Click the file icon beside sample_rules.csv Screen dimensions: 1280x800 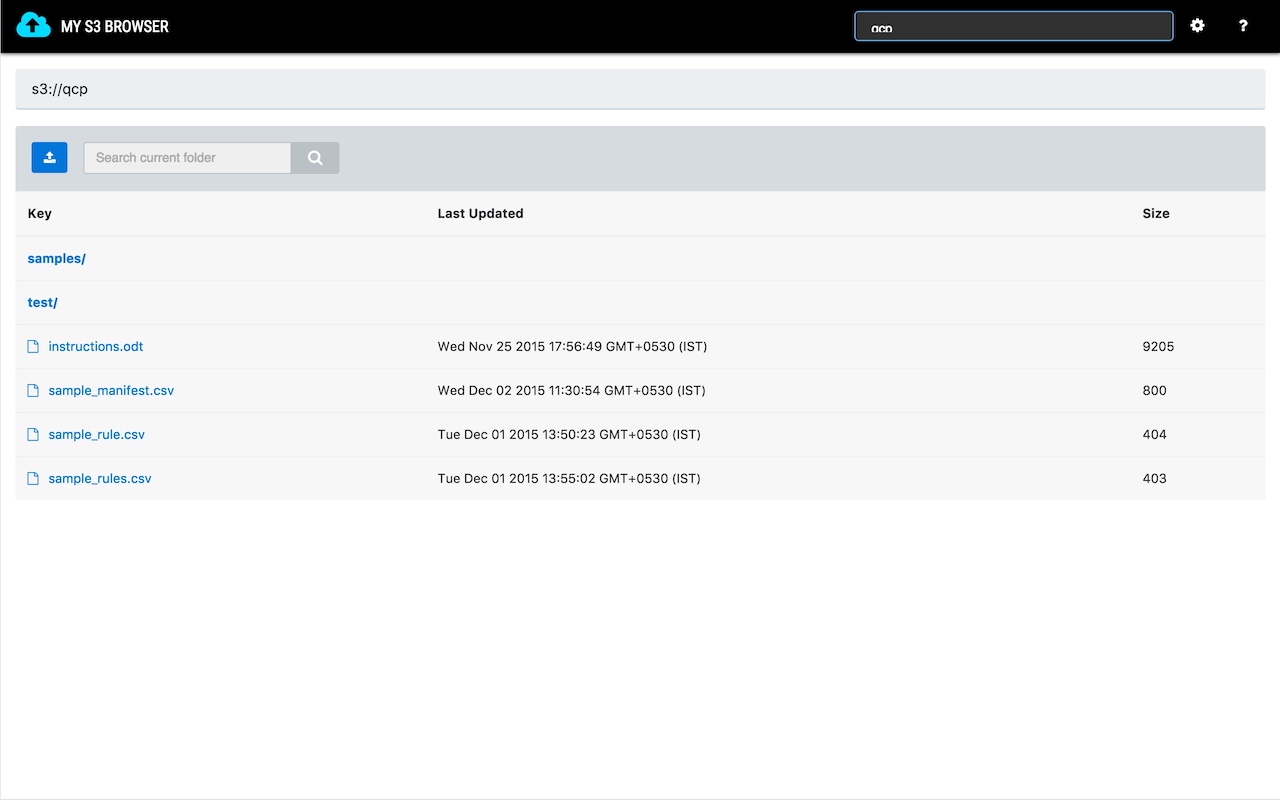[x=33, y=478]
